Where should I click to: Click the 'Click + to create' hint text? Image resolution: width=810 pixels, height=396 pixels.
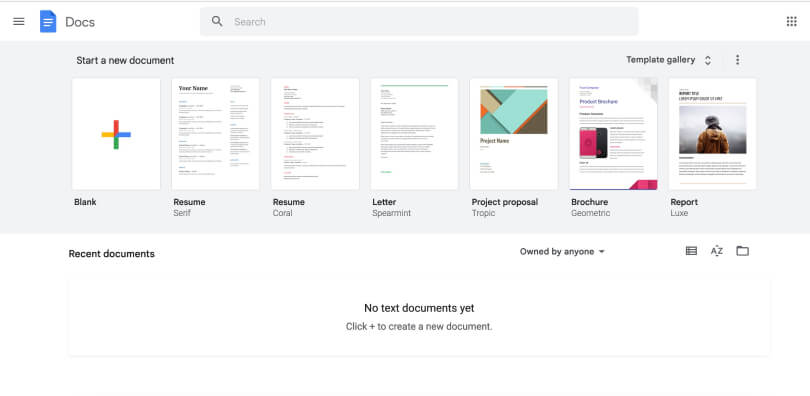(x=419, y=327)
